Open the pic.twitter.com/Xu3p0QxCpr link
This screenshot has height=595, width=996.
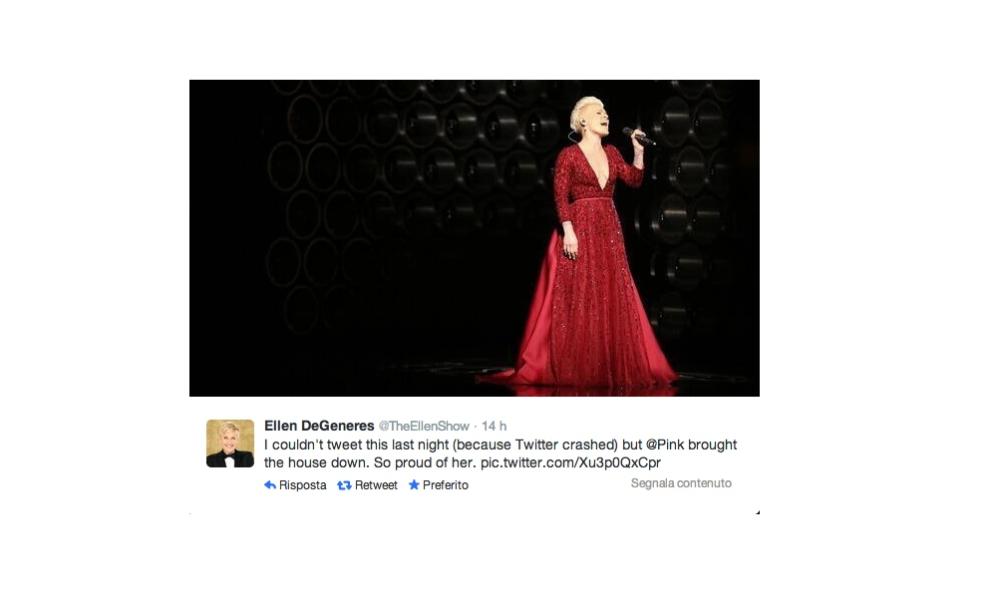pyautogui.click(x=570, y=463)
